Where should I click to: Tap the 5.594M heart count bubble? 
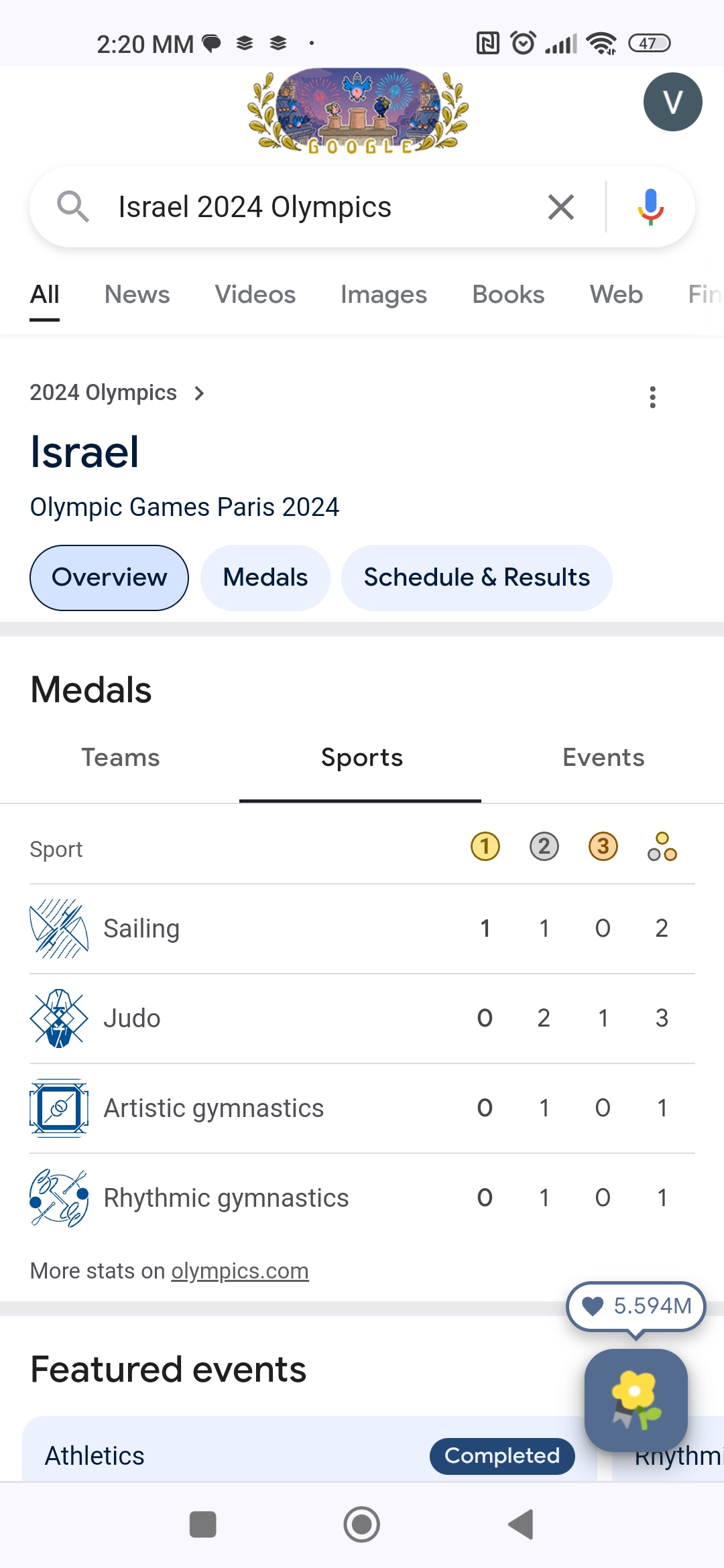click(636, 1306)
